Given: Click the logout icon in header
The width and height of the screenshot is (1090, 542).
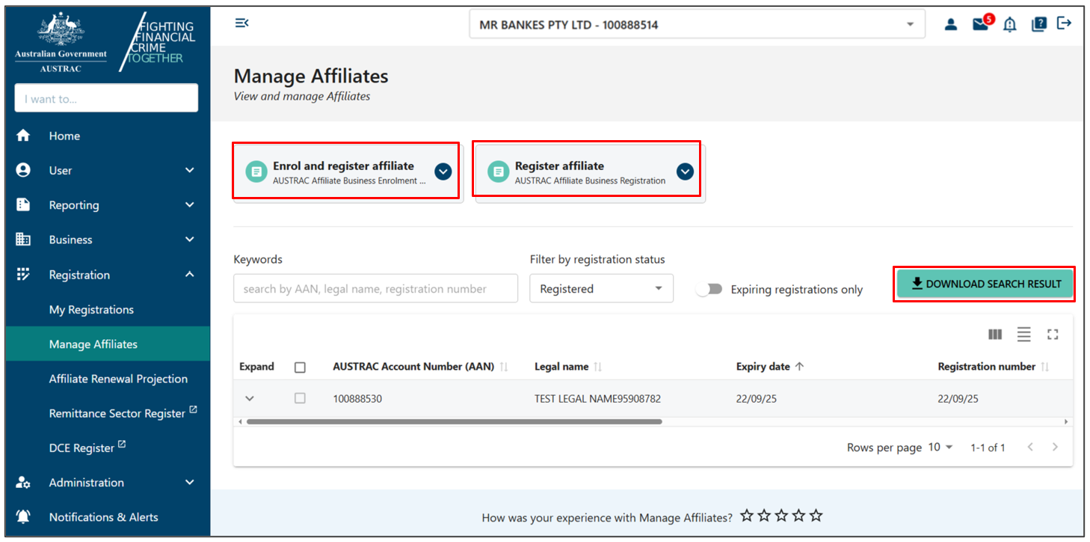Looking at the screenshot, I should (1064, 24).
